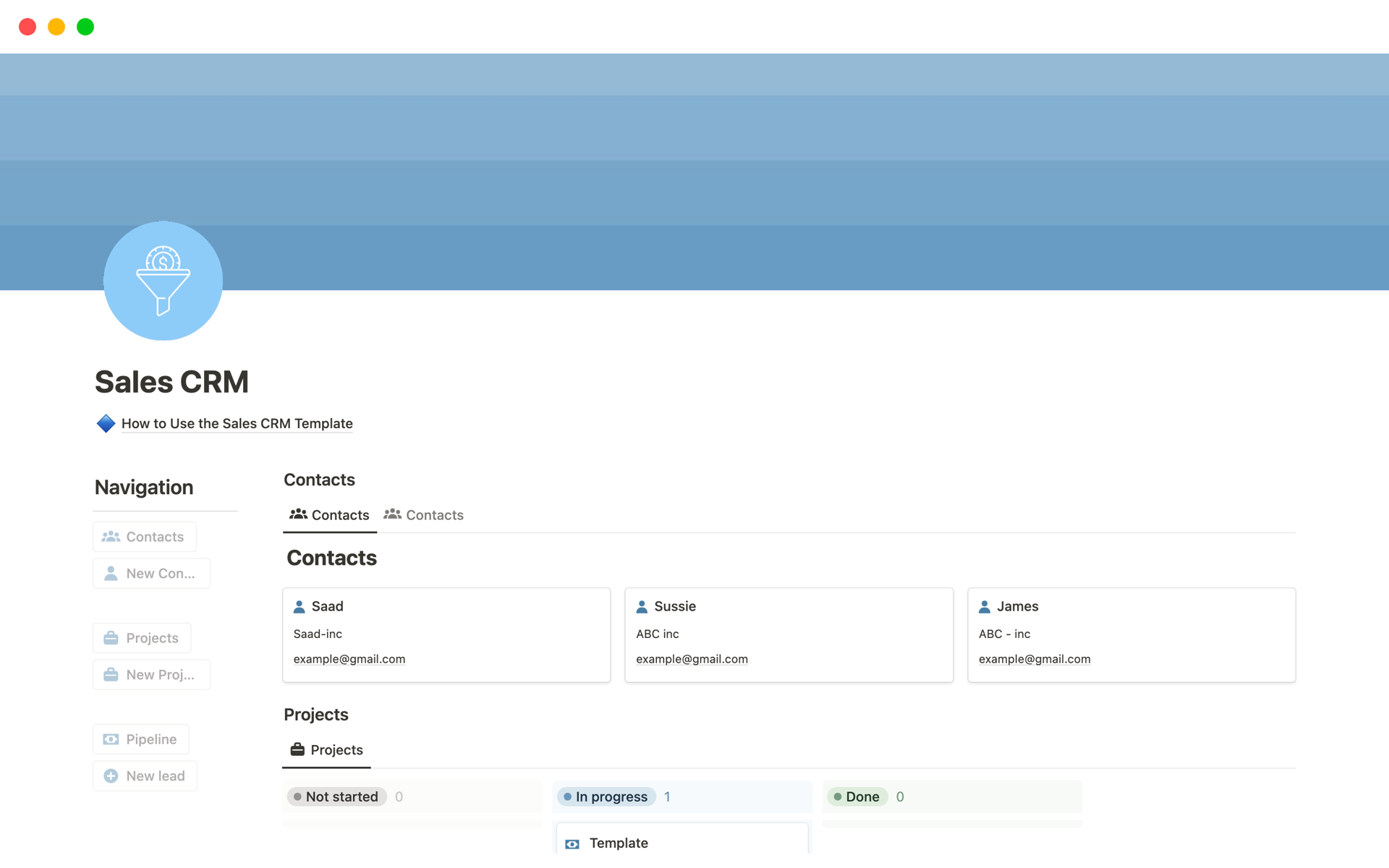Click the Not started status group

[337, 796]
